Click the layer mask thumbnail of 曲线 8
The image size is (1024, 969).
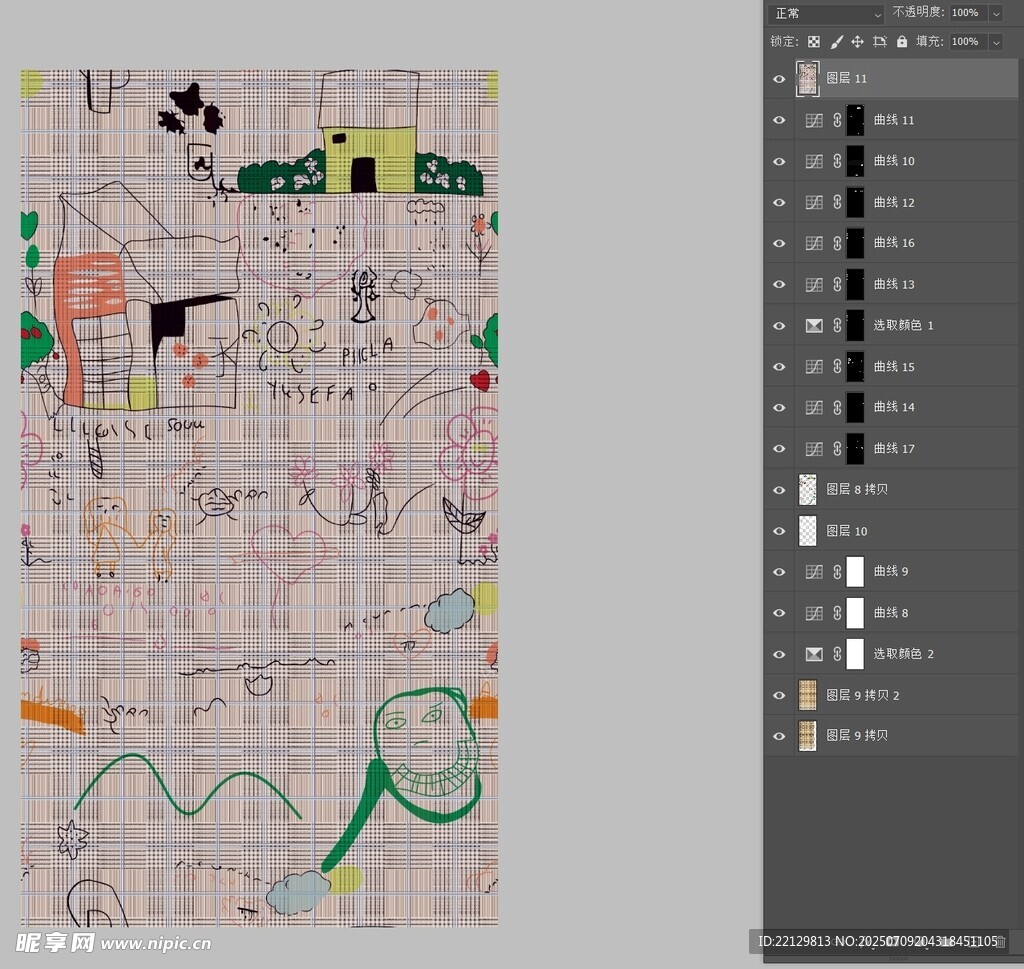[855, 613]
